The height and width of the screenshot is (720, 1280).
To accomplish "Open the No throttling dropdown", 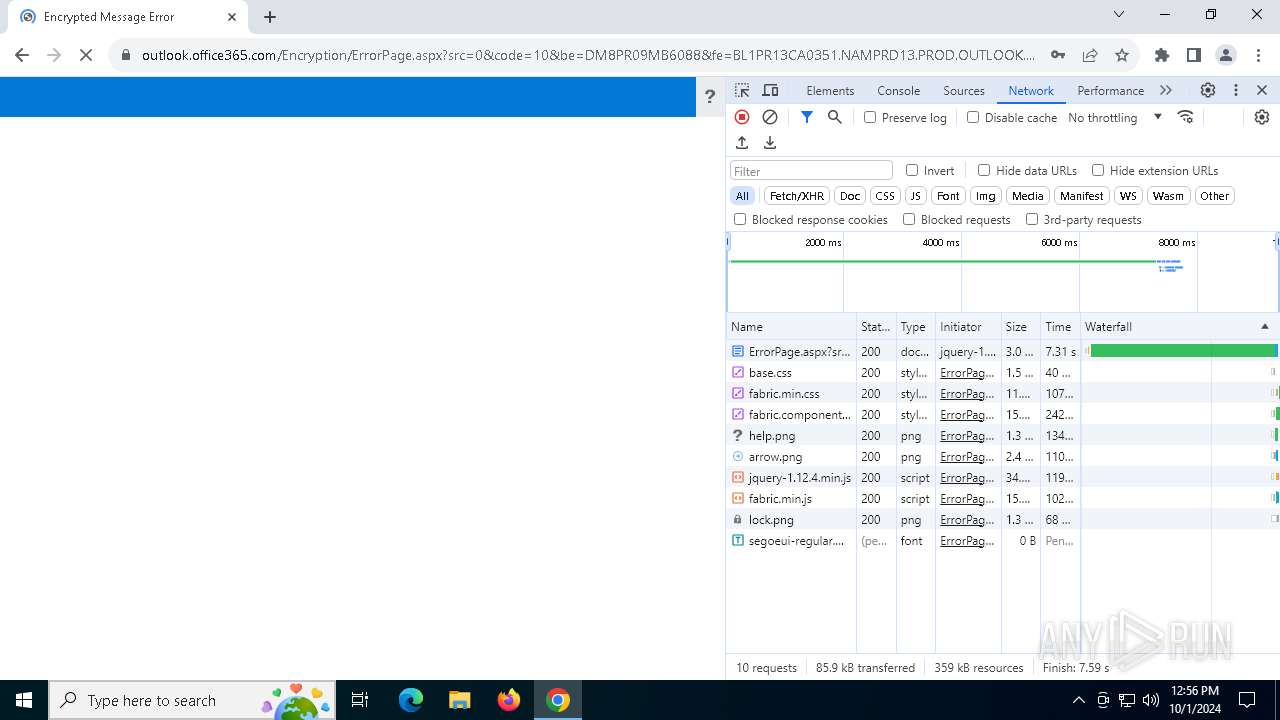I will [x=1115, y=117].
